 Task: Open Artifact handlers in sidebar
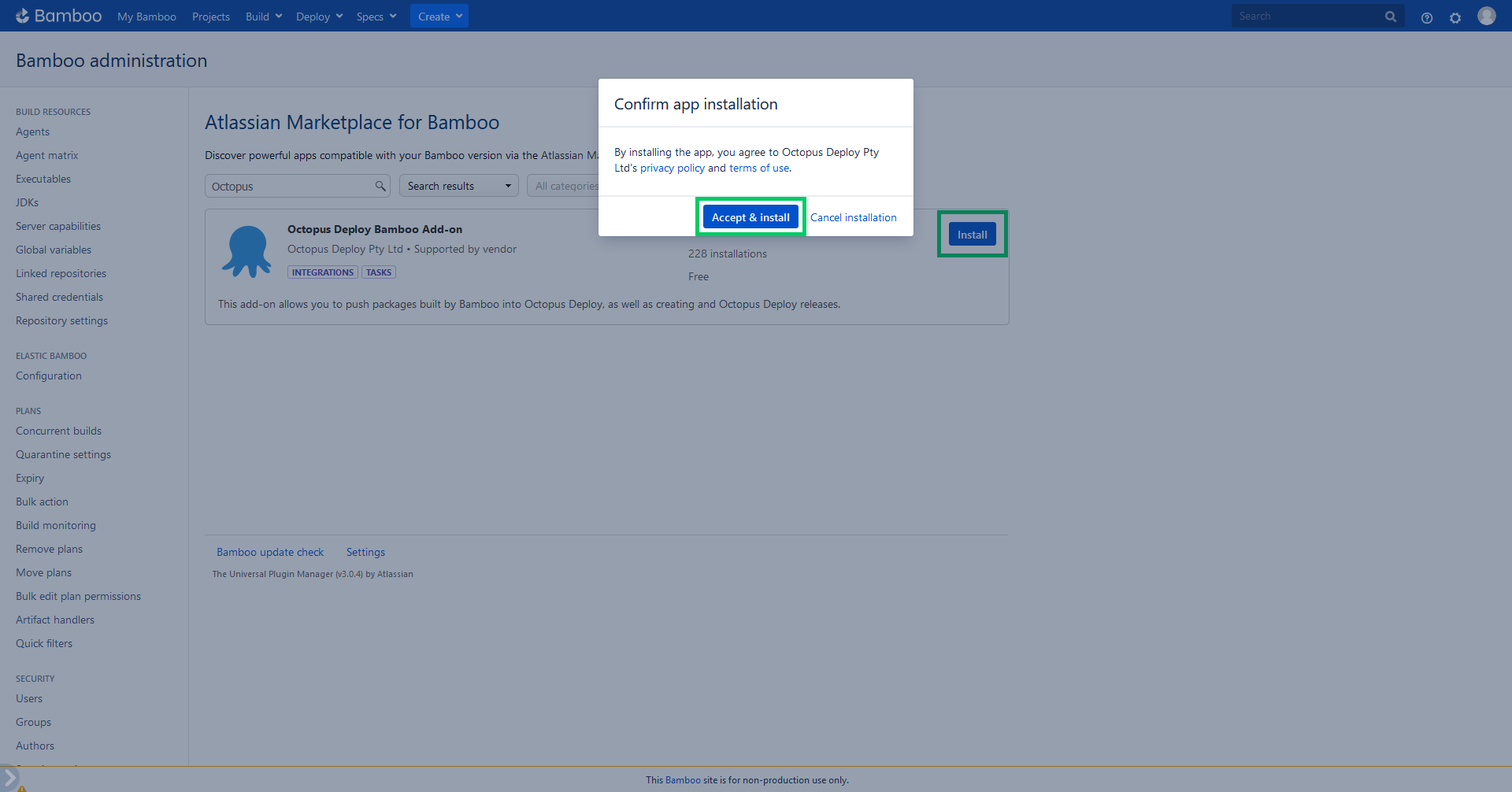[55, 620]
